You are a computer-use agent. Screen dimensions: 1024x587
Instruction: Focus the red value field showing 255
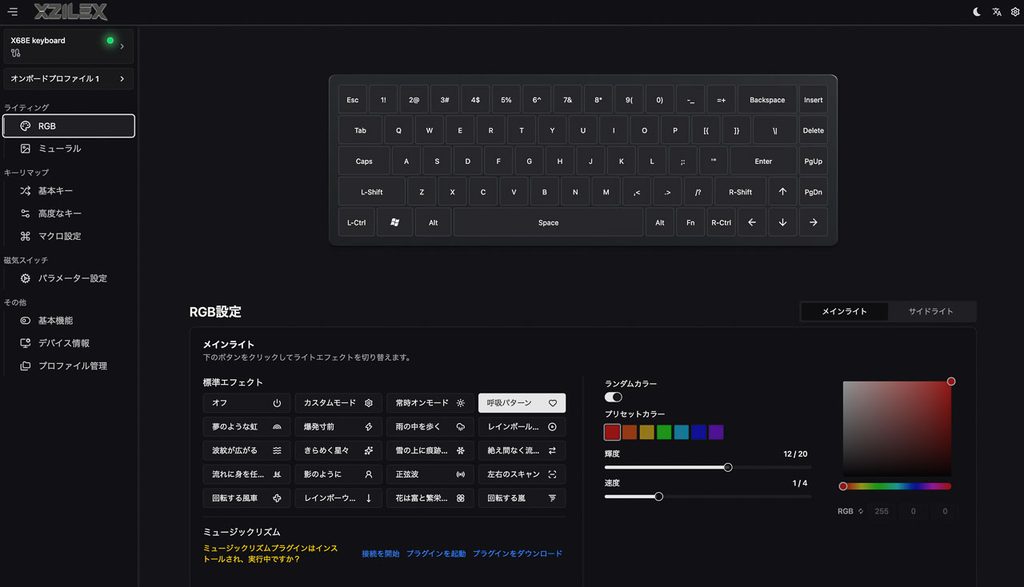882,511
